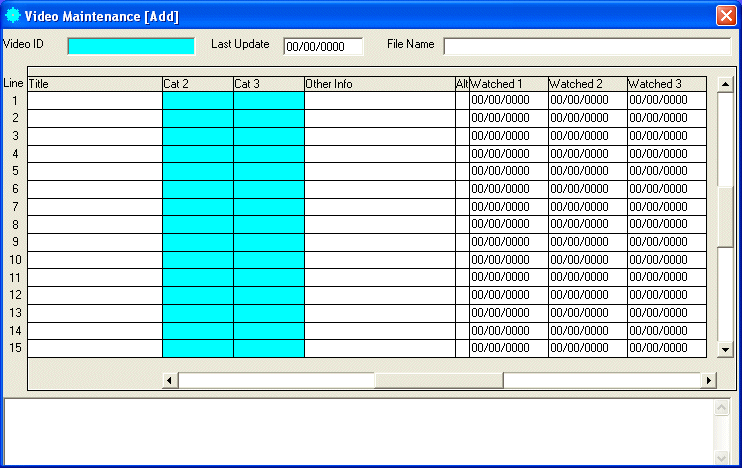The height and width of the screenshot is (468, 742).
Task: Click the grid's vertical scroll up arrow
Action: tap(726, 84)
